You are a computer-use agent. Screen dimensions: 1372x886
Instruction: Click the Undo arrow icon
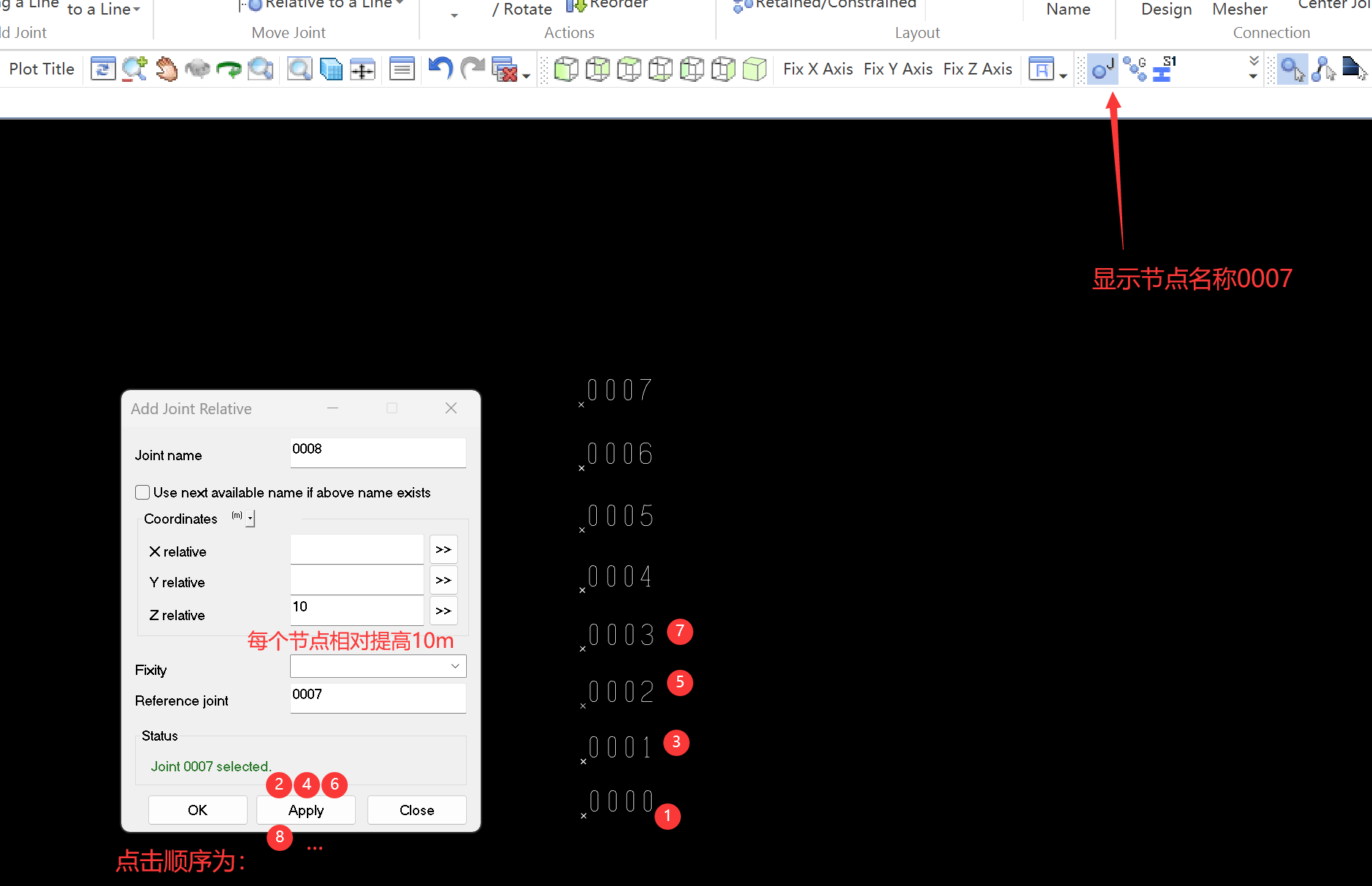(x=441, y=69)
